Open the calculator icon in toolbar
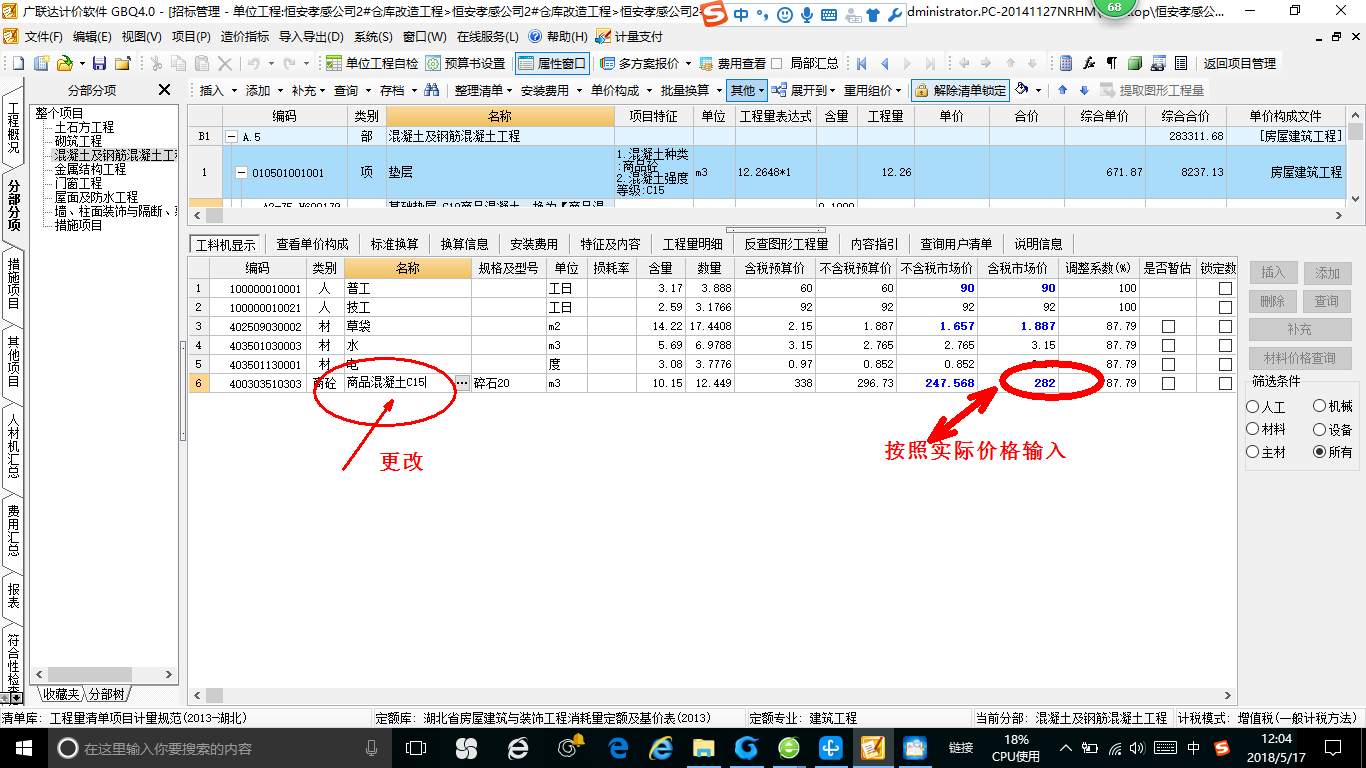The width and height of the screenshot is (1366, 768). (1066, 63)
